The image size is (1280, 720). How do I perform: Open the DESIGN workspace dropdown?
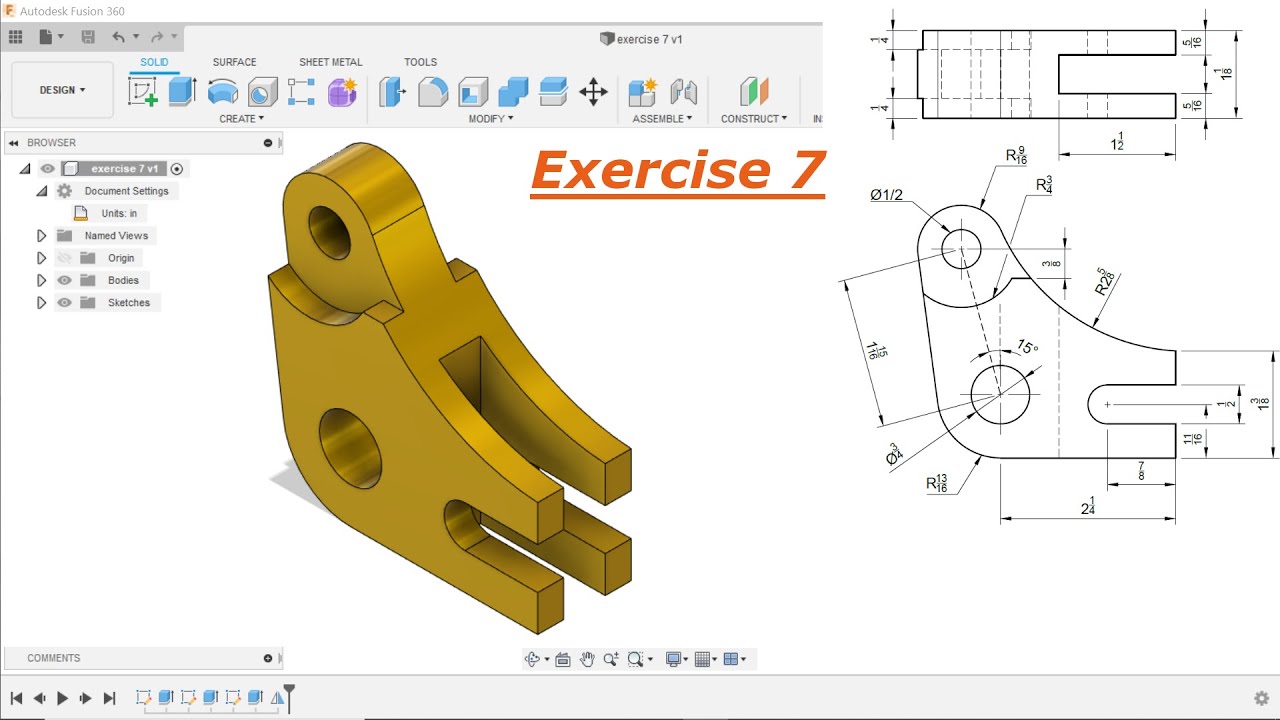click(62, 90)
